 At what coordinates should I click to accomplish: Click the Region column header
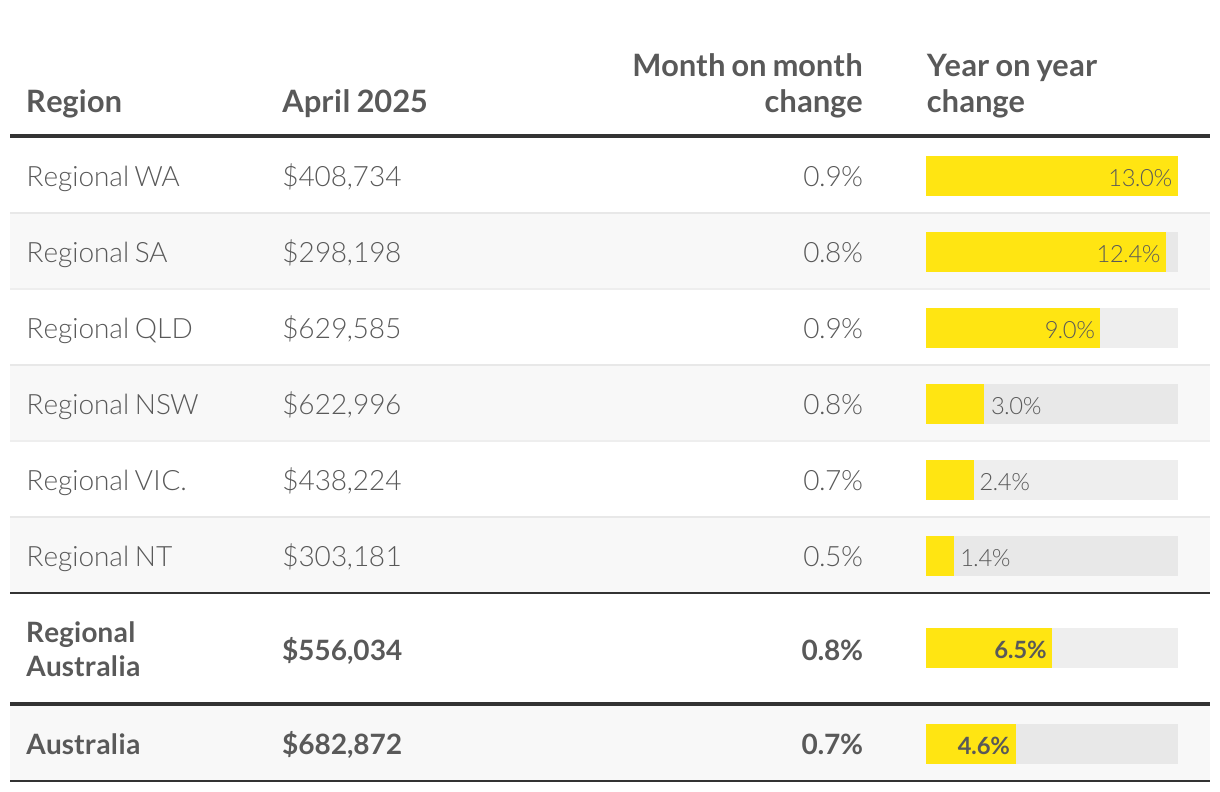tap(74, 102)
